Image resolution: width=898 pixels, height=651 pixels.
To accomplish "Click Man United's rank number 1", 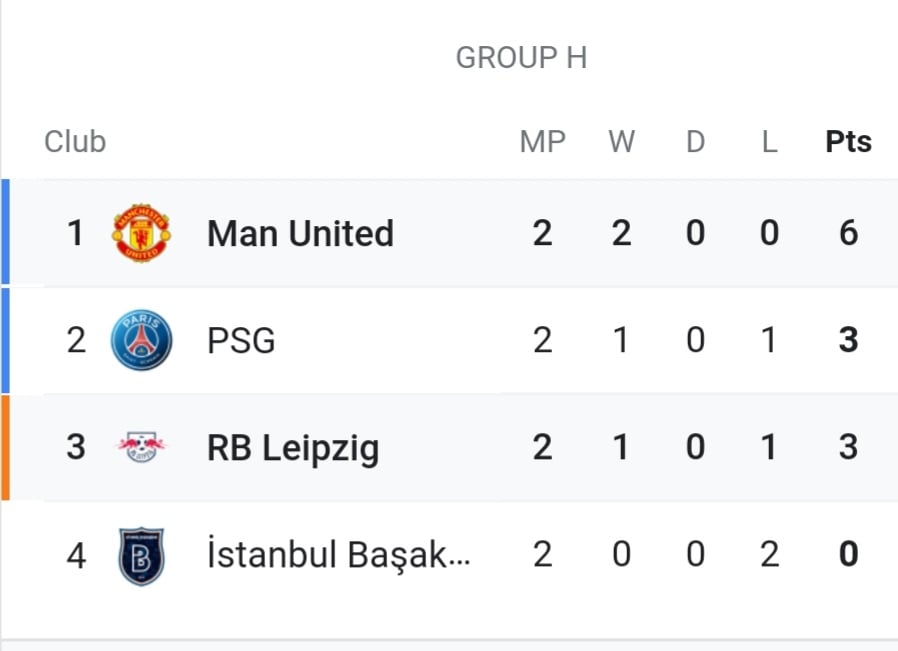I will click(75, 233).
